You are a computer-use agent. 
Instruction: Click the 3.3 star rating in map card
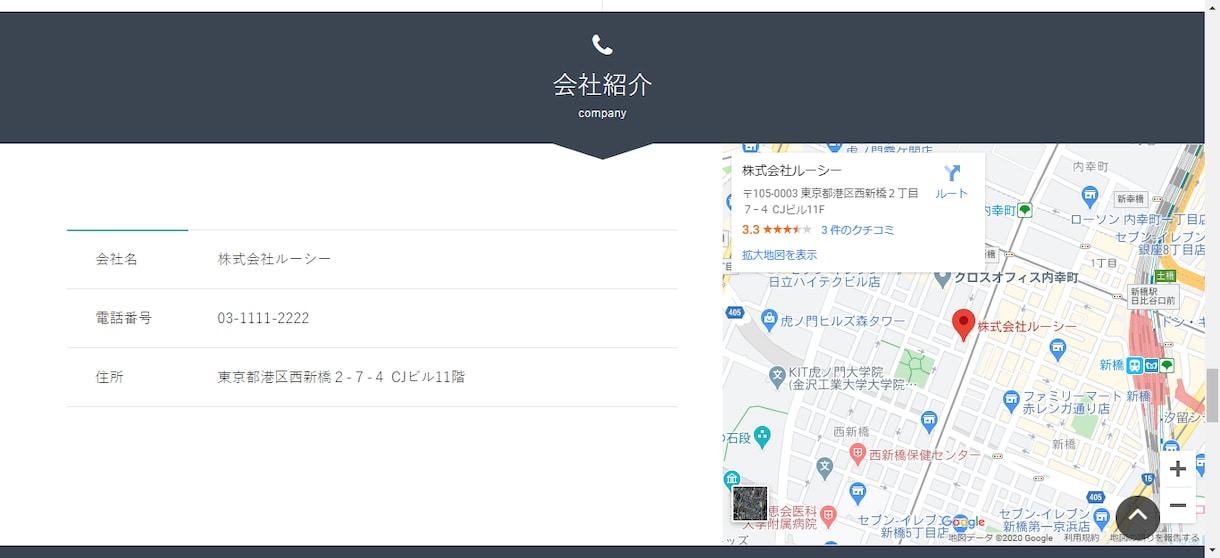coord(777,230)
